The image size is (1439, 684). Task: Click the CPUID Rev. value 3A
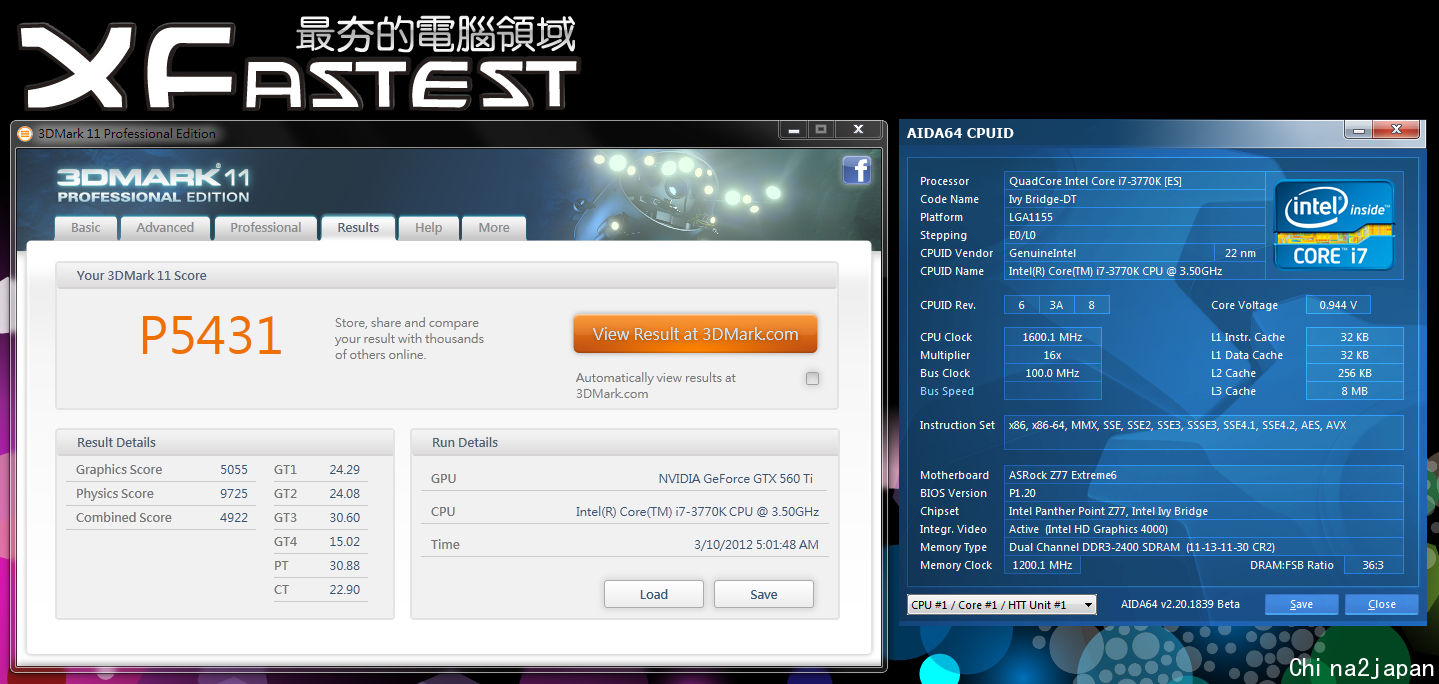tap(1056, 305)
